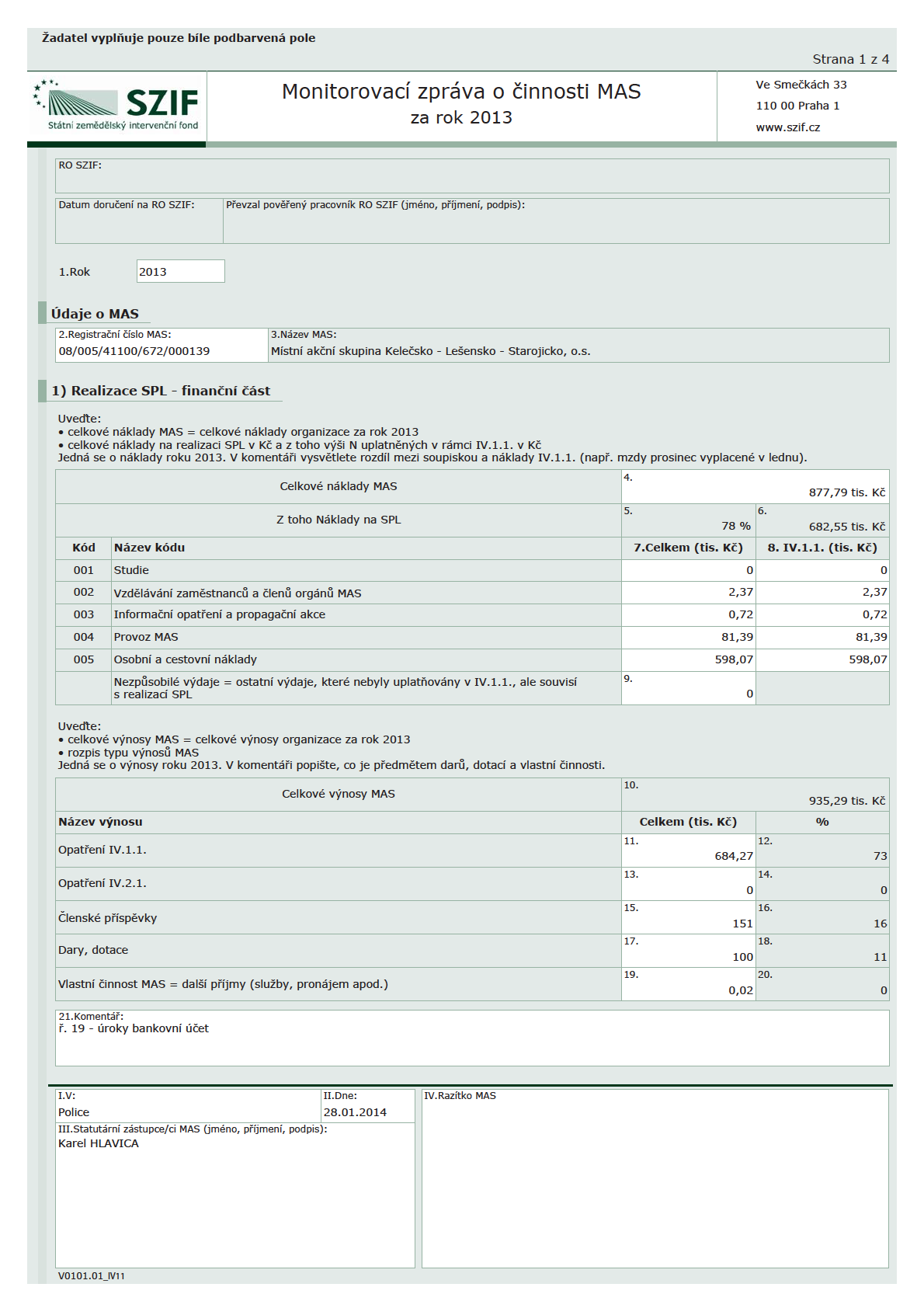This screenshot has width=924, height=1308.
Task: Click Celkem value 0 for Studie
Action: [688, 570]
